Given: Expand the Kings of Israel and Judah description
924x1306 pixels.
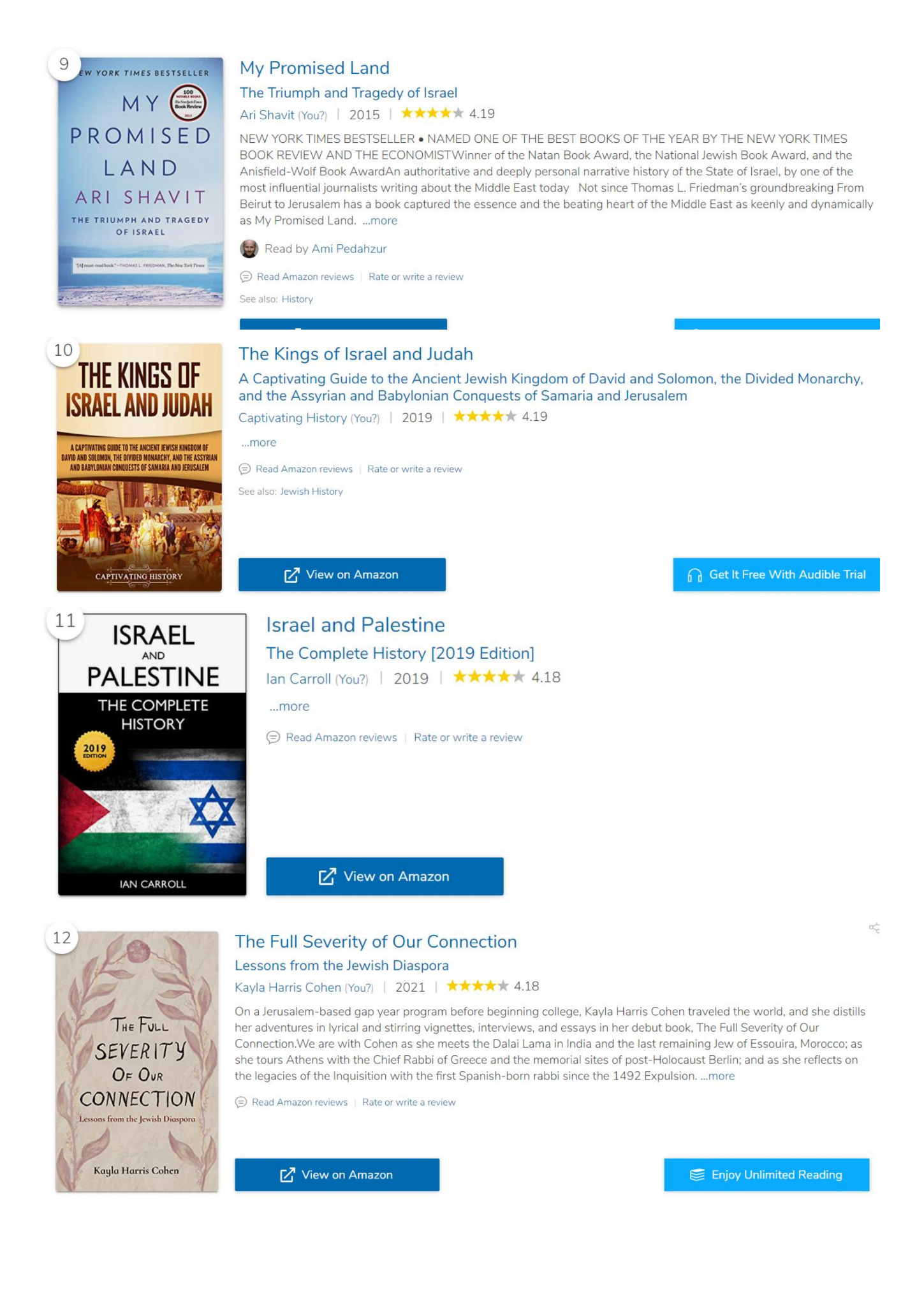Looking at the screenshot, I should pyautogui.click(x=258, y=443).
